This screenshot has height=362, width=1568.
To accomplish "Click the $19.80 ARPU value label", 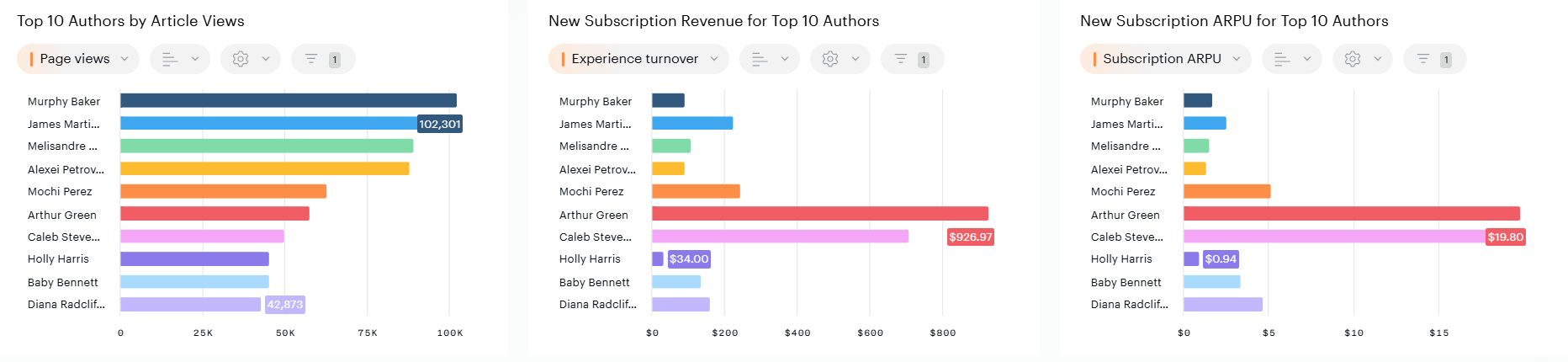I will 1505,237.
